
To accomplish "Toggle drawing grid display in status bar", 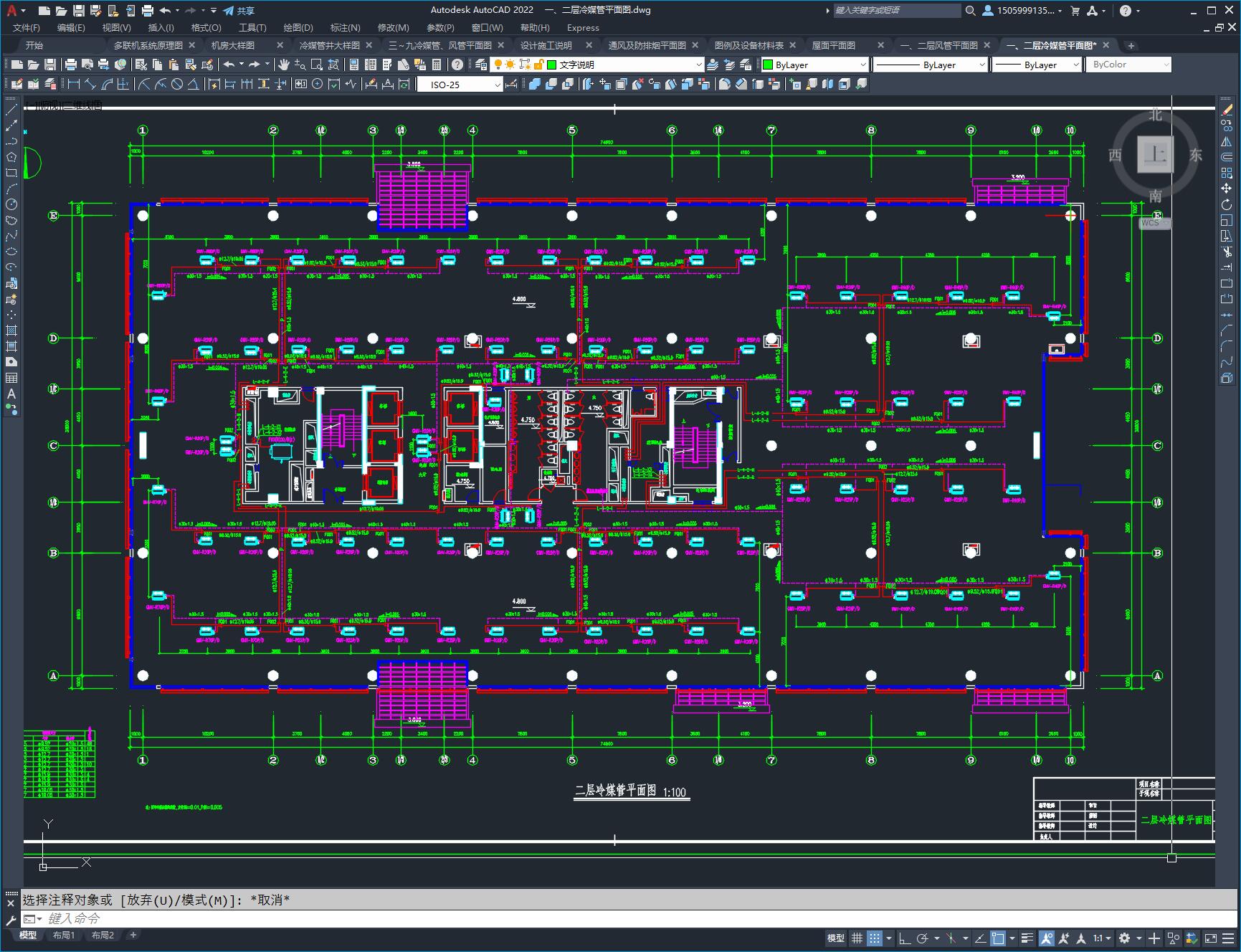I will click(x=857, y=938).
